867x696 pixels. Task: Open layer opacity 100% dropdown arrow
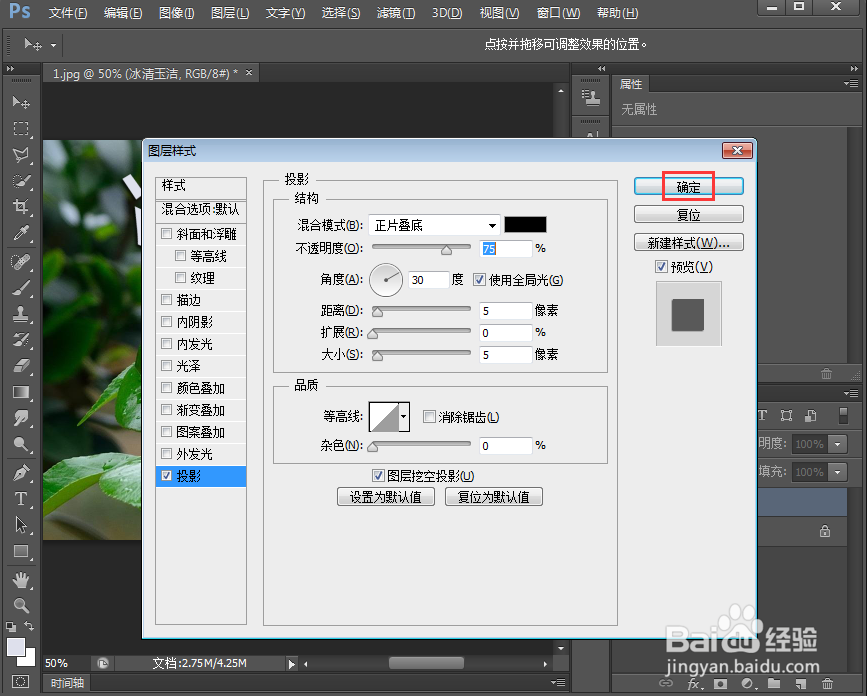838,444
